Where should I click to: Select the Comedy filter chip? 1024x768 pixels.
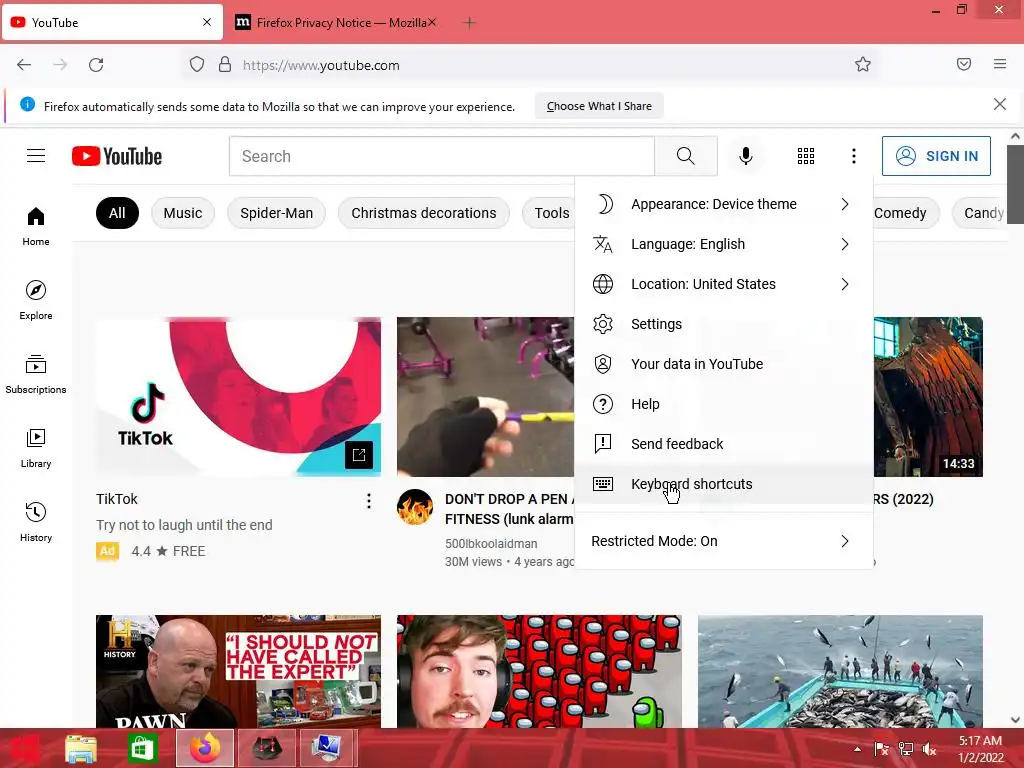click(x=905, y=213)
